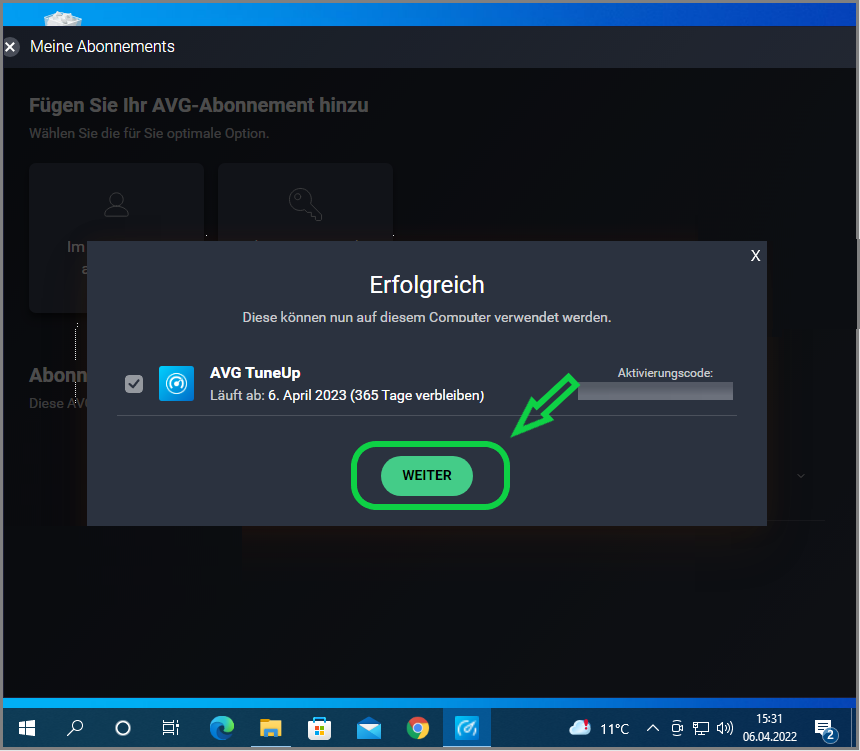Click the 'AVG TuneUp' product name

pos(255,373)
